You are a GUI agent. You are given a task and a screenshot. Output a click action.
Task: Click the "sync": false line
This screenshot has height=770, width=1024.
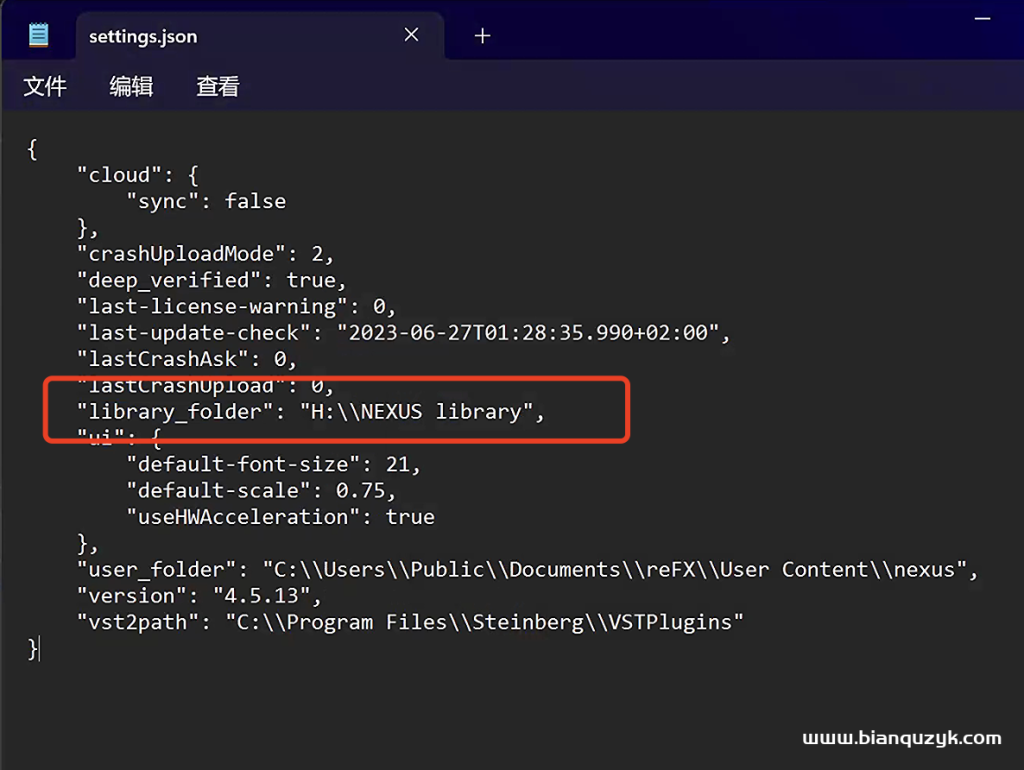click(x=206, y=201)
